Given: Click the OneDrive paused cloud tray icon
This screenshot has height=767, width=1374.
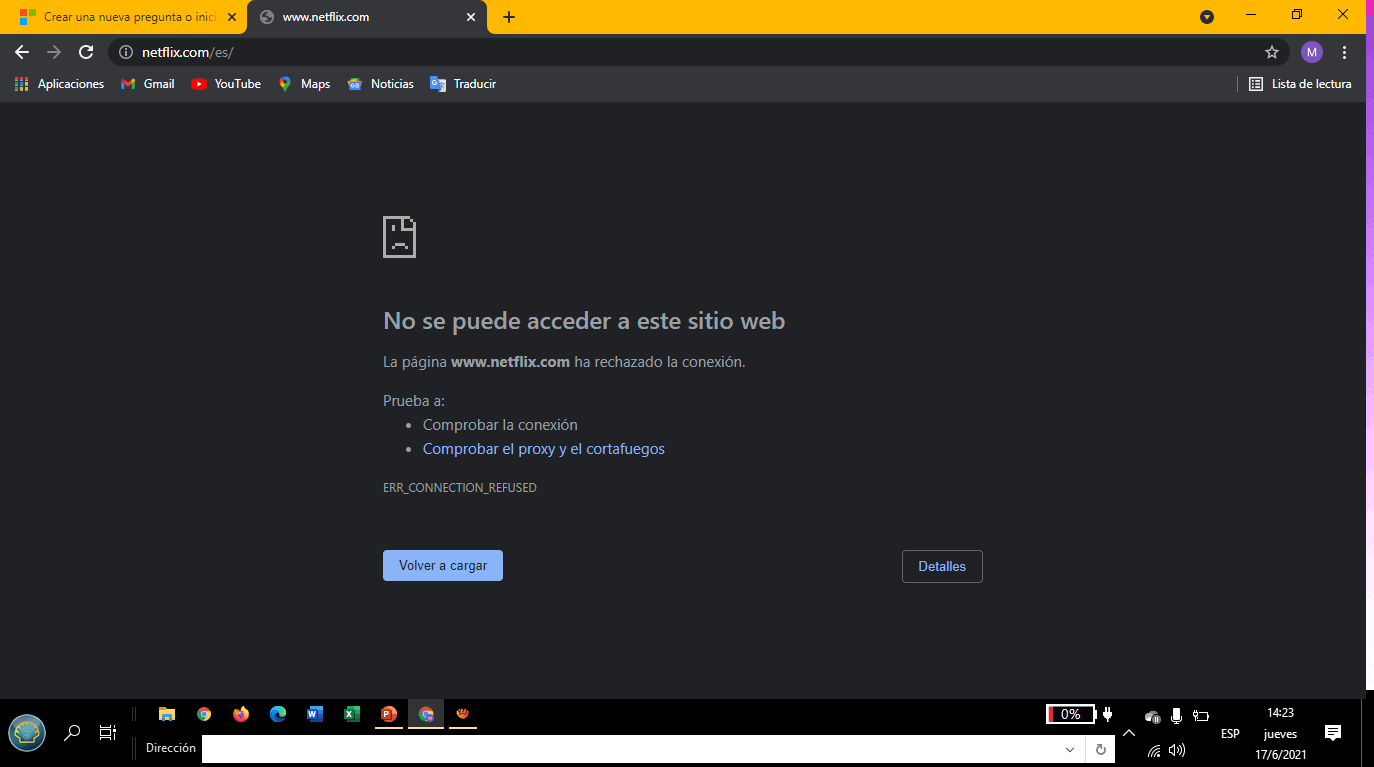Looking at the screenshot, I should click(x=1153, y=716).
